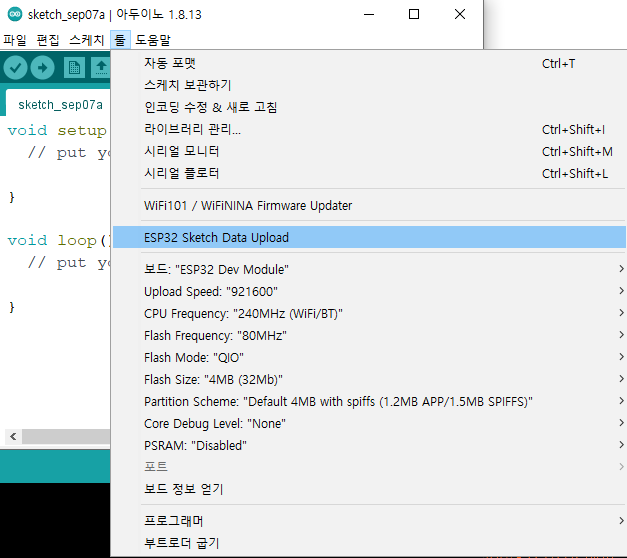Open the 스케치 menu
627x558 pixels.
pyautogui.click(x=87, y=40)
